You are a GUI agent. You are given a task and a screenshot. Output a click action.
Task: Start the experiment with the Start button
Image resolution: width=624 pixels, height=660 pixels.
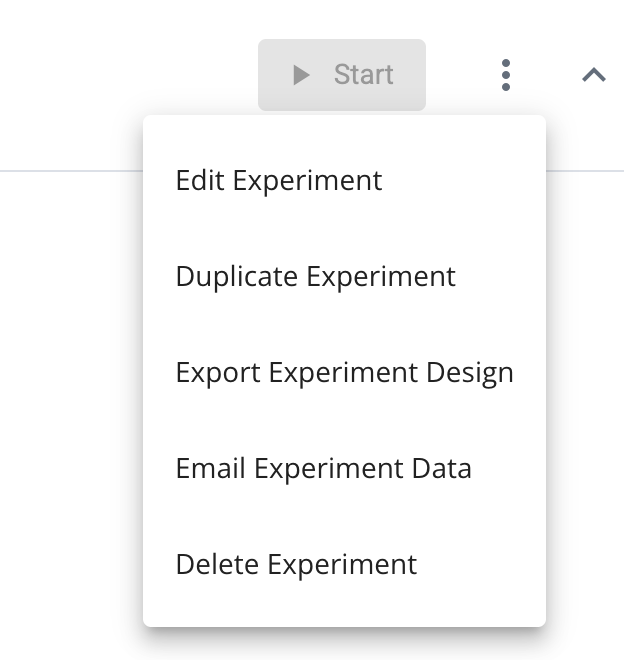[342, 75]
